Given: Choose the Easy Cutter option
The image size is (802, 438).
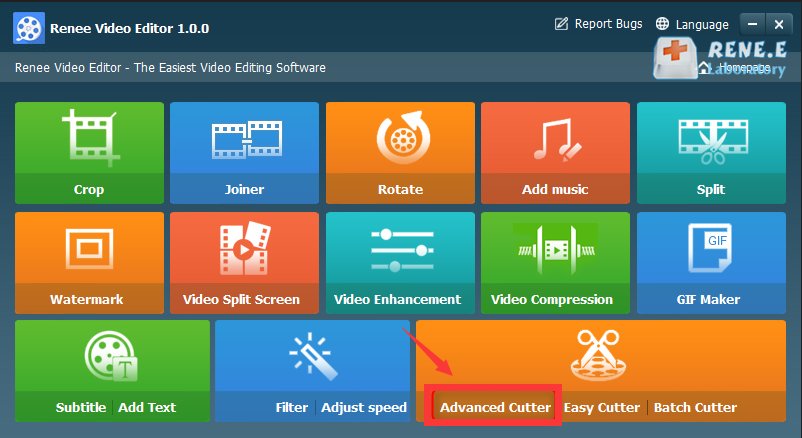Looking at the screenshot, I should 601,407.
